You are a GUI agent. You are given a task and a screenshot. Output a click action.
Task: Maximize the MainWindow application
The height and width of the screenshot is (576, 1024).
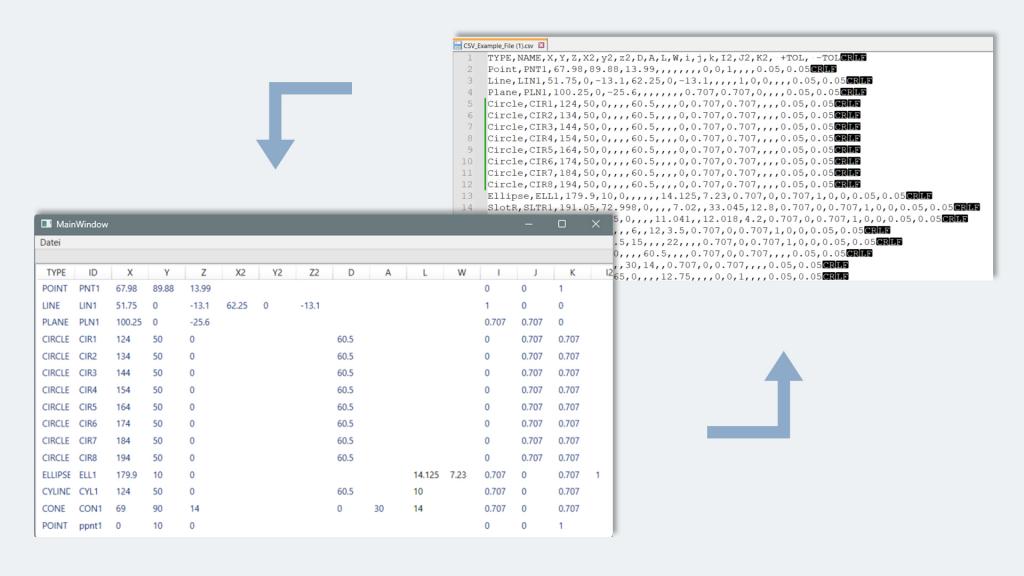click(x=562, y=224)
